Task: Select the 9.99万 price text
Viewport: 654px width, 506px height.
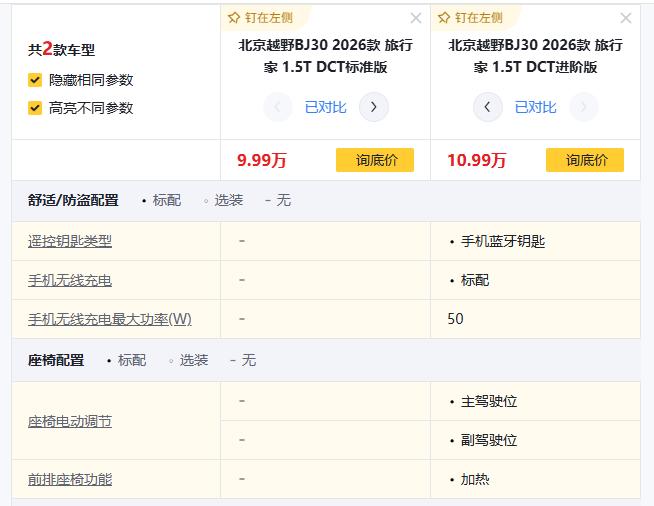Action: coord(262,160)
